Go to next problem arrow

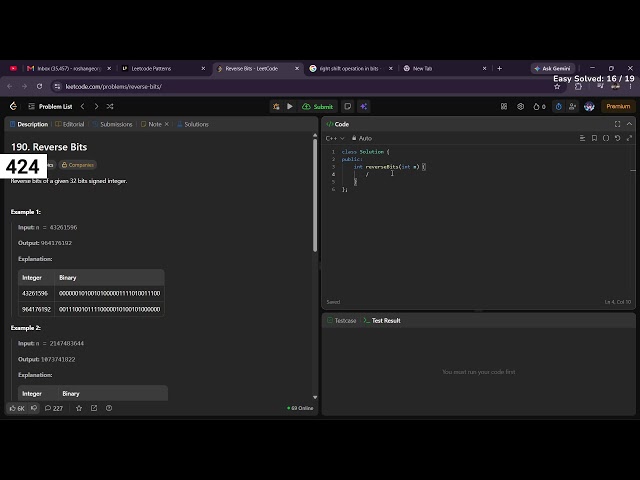pyautogui.click(x=96, y=107)
